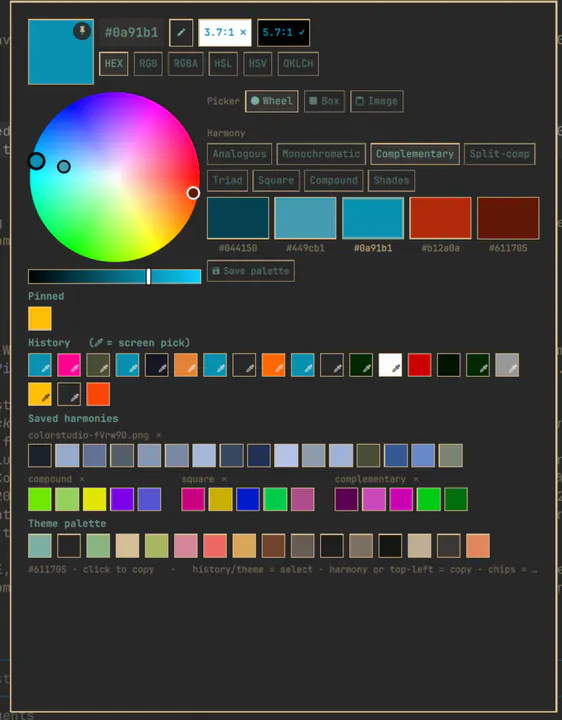Screen dimensions: 562x720
Task: Choose the Shades harmony
Action: click(x=391, y=180)
